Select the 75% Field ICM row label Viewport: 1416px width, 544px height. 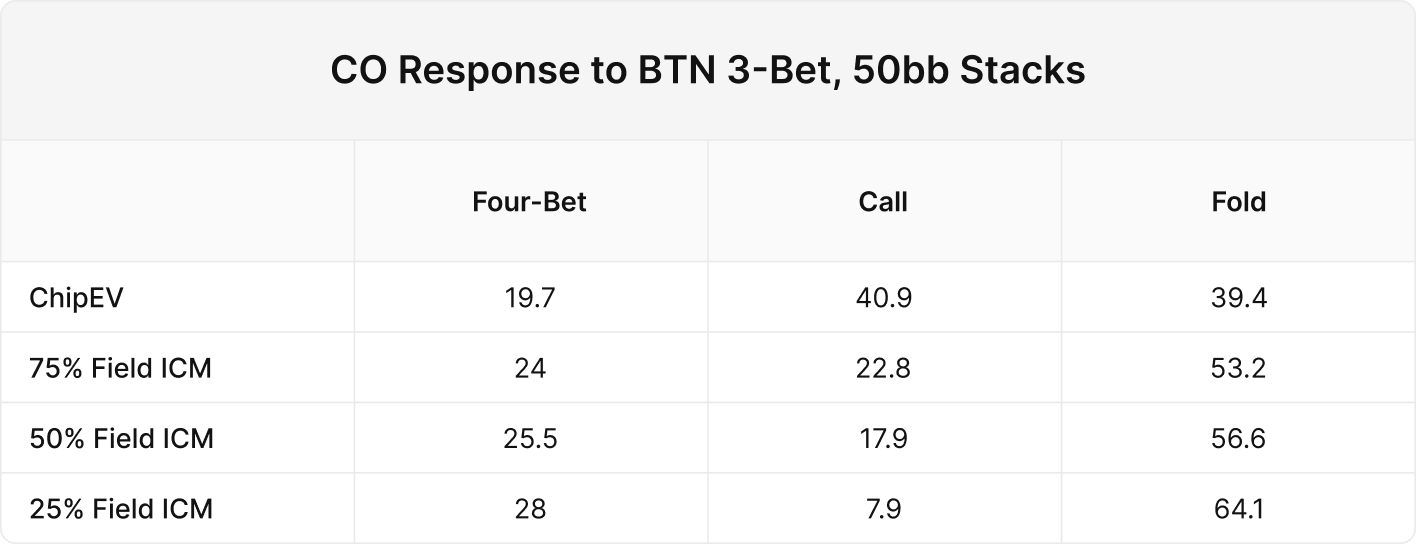click(x=121, y=368)
